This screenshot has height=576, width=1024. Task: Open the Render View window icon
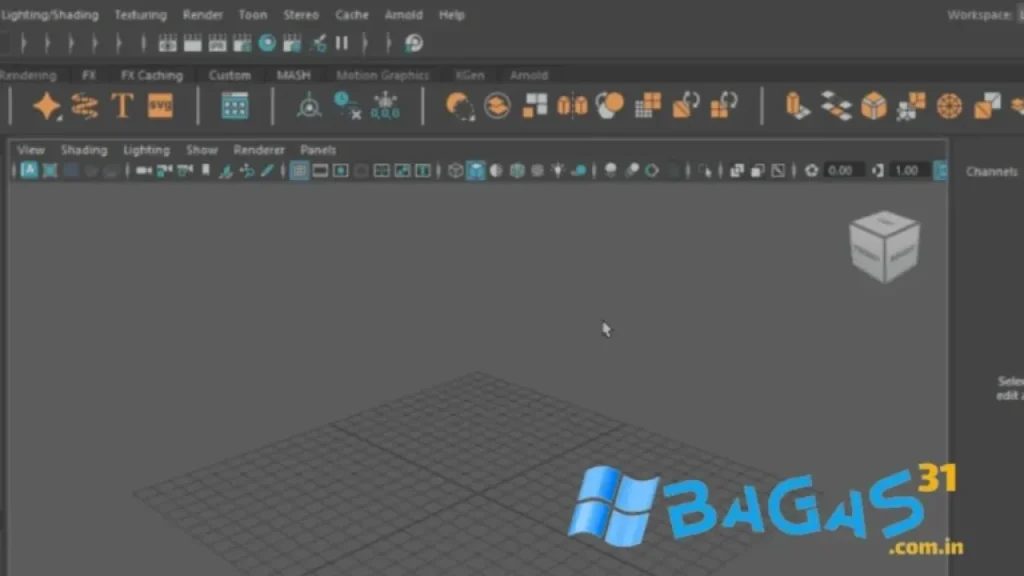[x=168, y=43]
